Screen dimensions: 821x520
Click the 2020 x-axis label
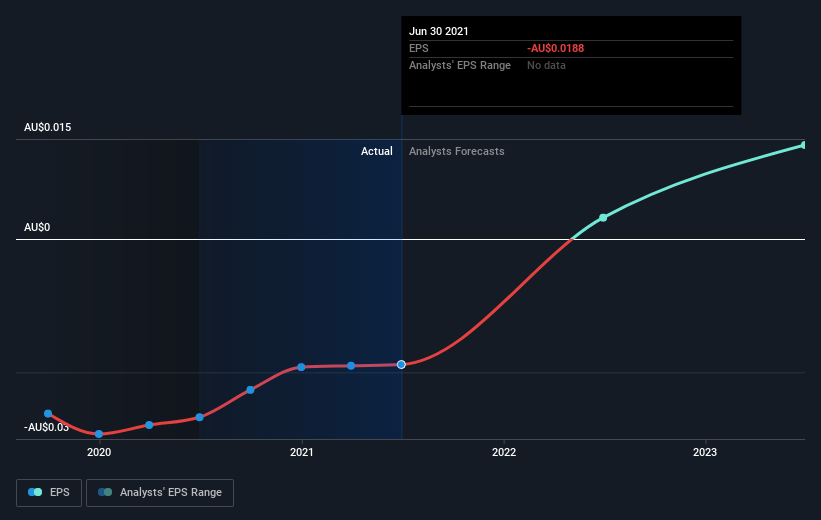(99, 452)
